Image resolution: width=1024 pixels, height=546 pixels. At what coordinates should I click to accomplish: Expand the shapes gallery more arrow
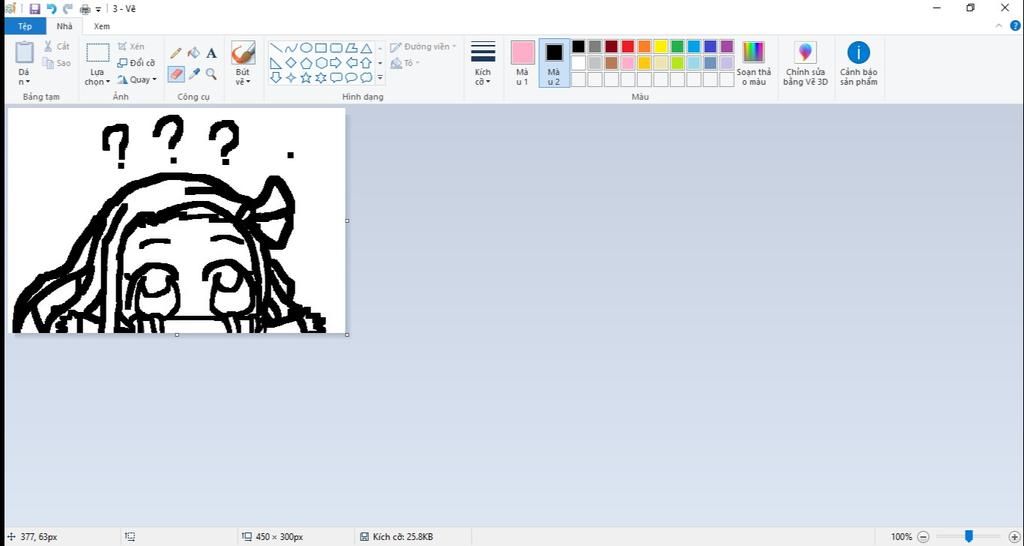(380, 78)
